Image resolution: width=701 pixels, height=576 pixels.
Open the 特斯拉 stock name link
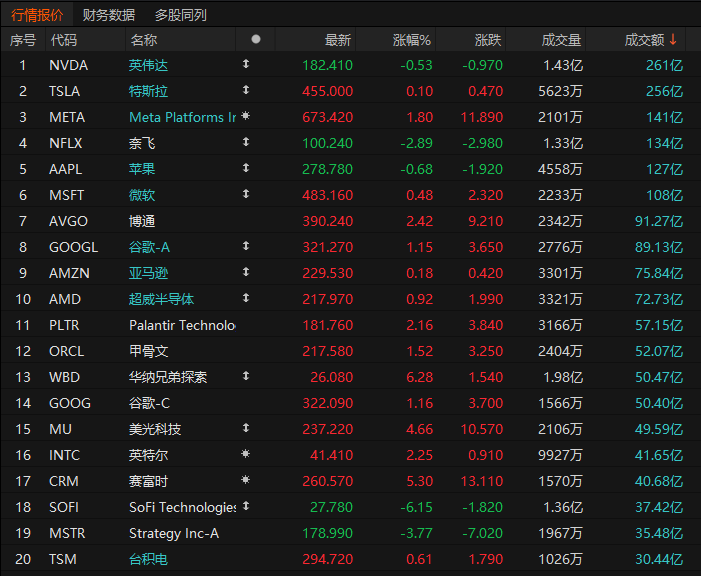(x=148, y=91)
